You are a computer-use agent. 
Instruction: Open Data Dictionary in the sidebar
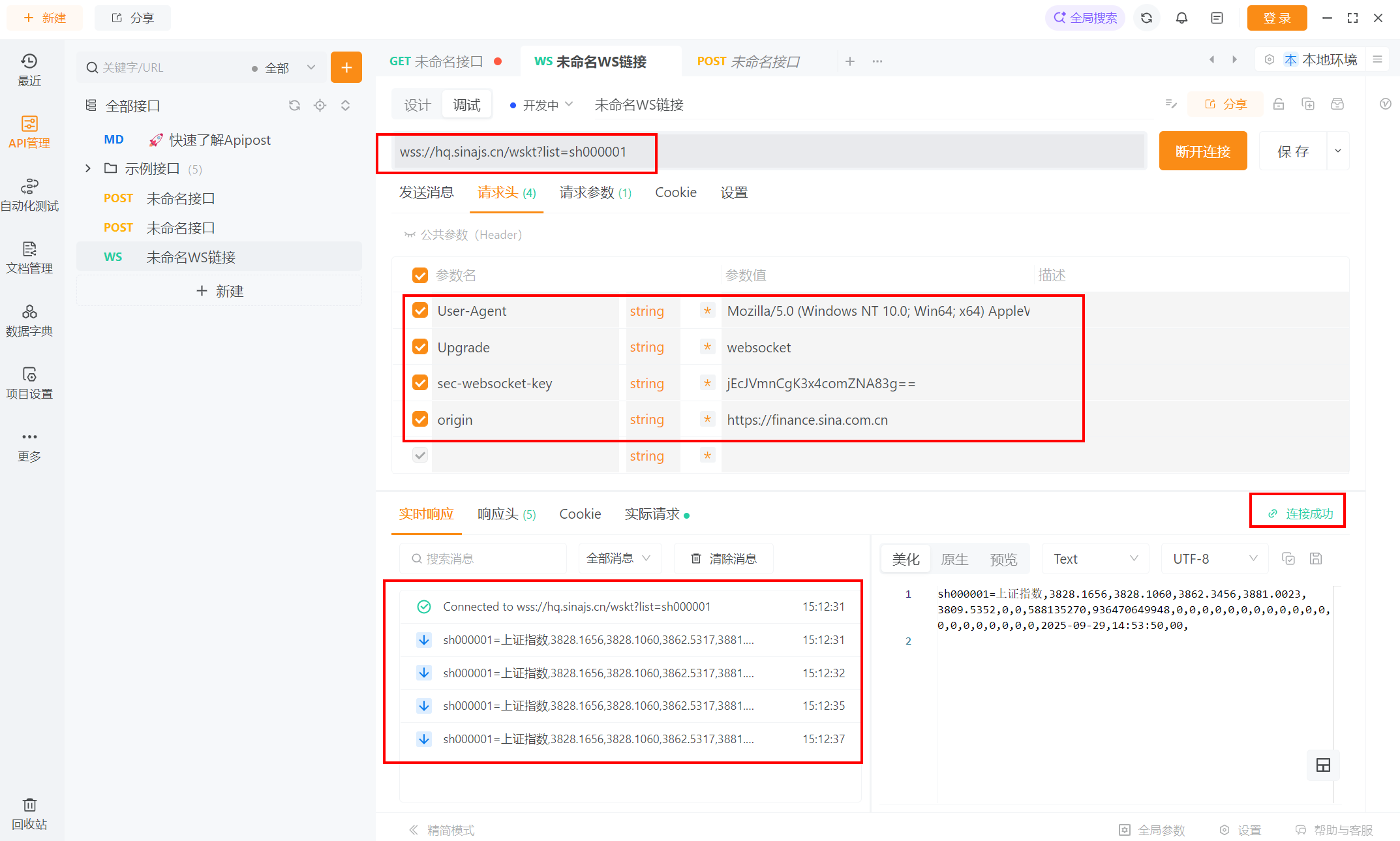[29, 320]
